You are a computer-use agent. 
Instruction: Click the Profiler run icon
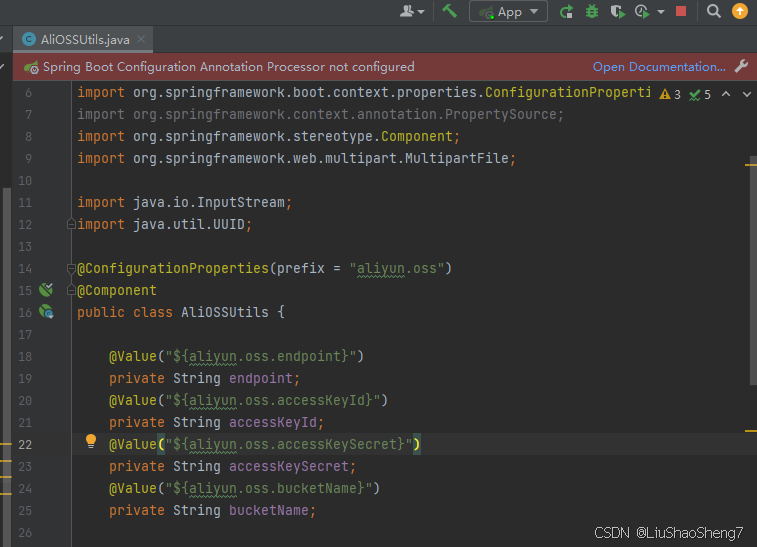pyautogui.click(x=643, y=11)
